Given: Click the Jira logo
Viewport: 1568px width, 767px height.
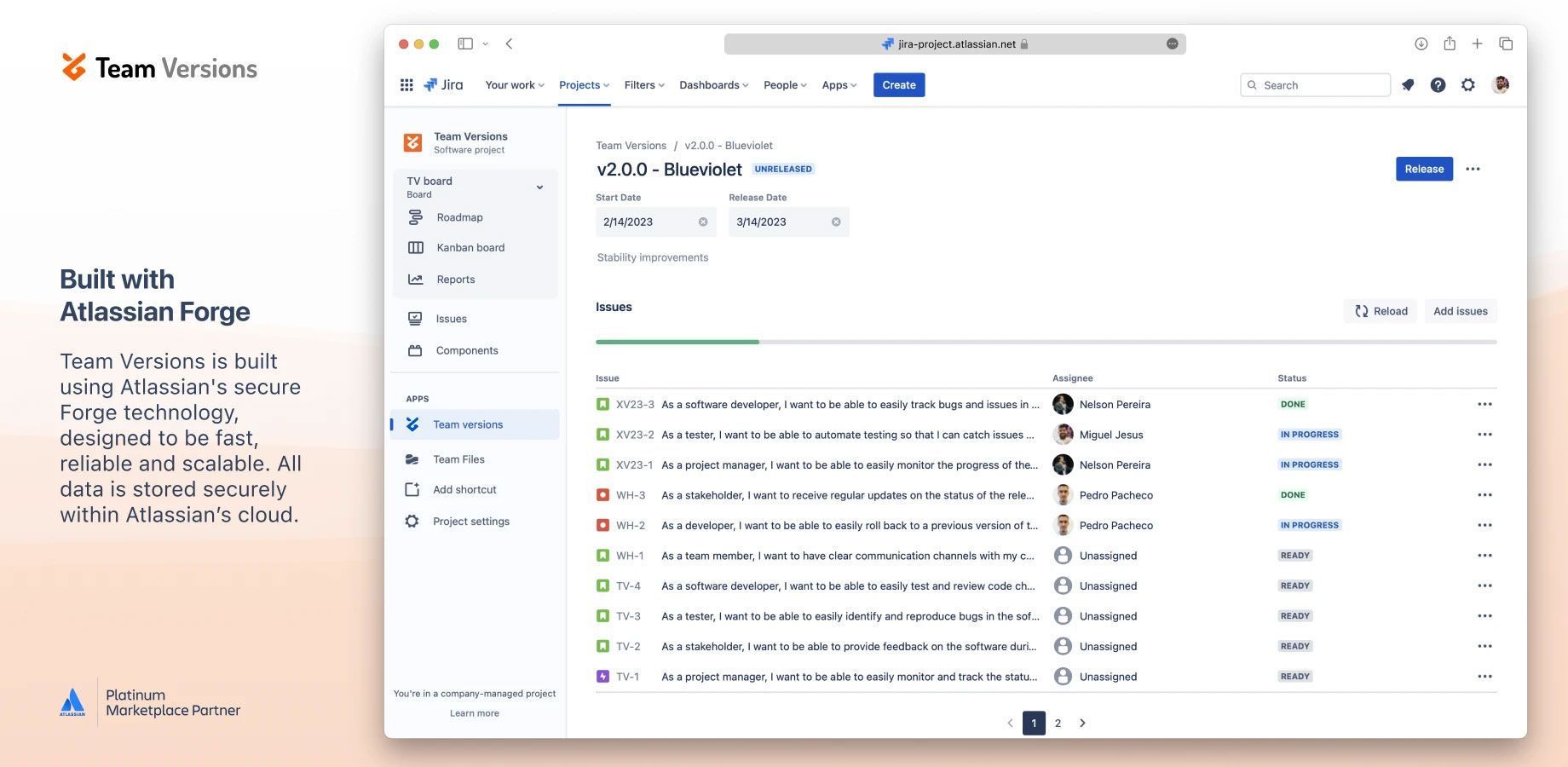Looking at the screenshot, I should click(x=443, y=85).
